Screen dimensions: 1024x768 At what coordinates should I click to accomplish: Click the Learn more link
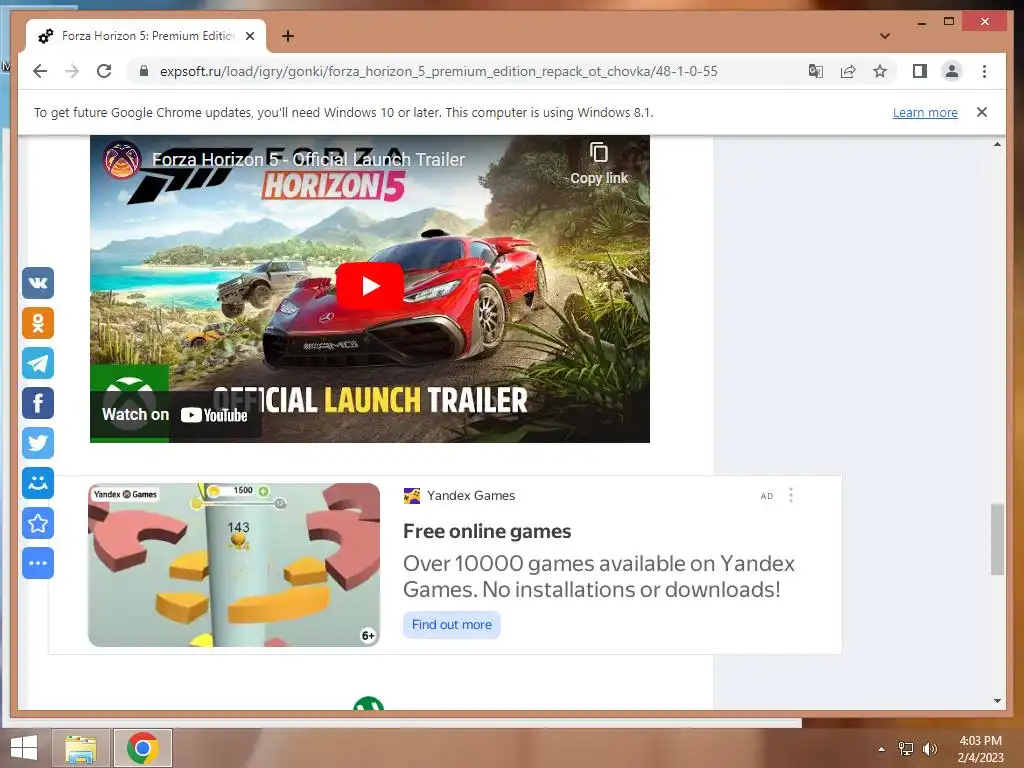point(925,112)
